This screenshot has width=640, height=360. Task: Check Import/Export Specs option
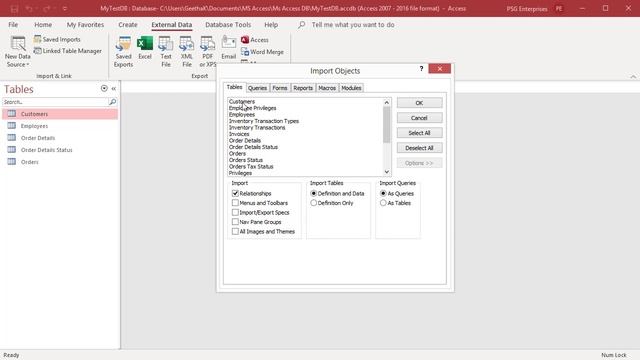[235, 212]
